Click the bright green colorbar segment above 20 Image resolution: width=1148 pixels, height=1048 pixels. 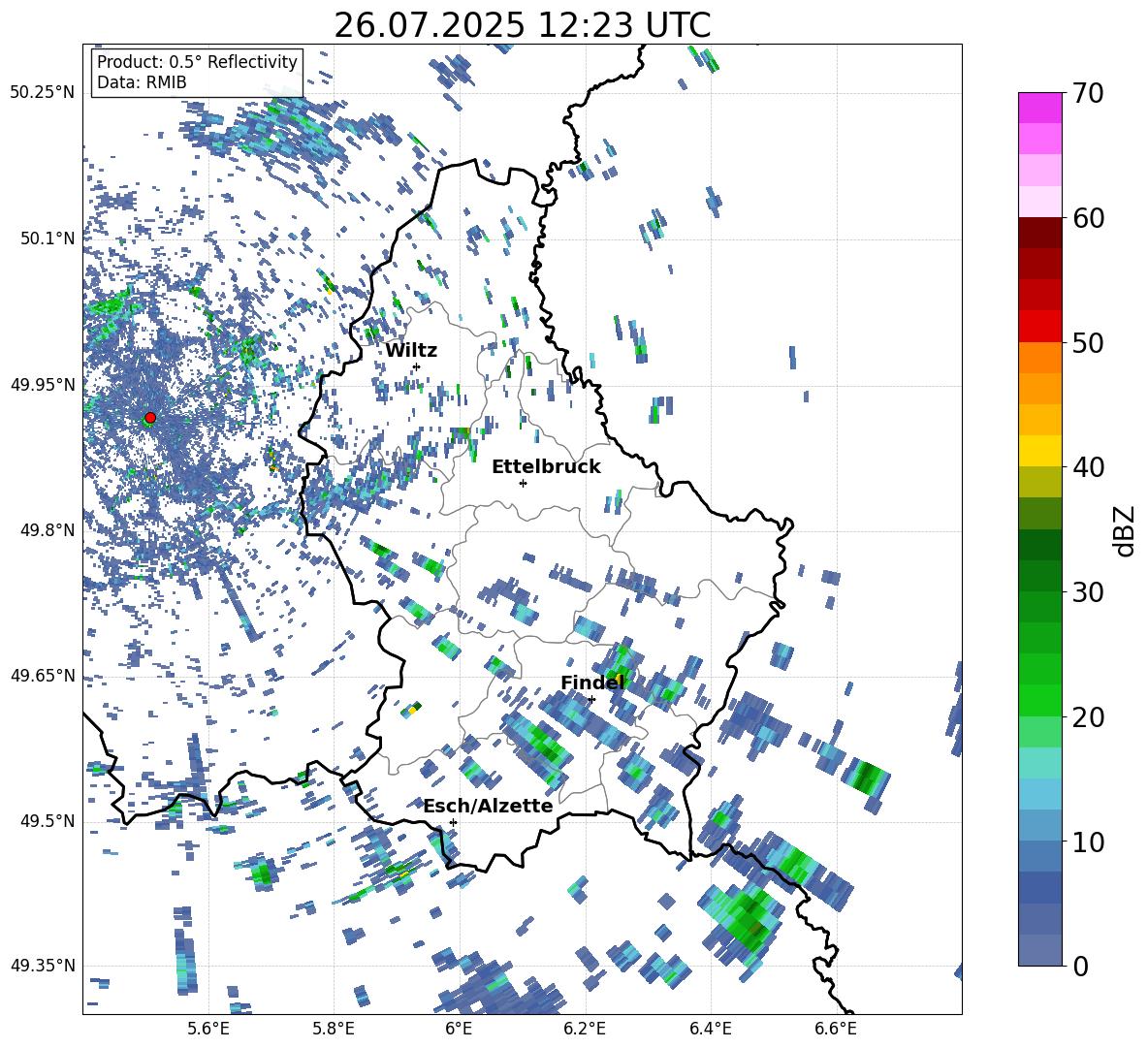pyautogui.click(x=1039, y=700)
